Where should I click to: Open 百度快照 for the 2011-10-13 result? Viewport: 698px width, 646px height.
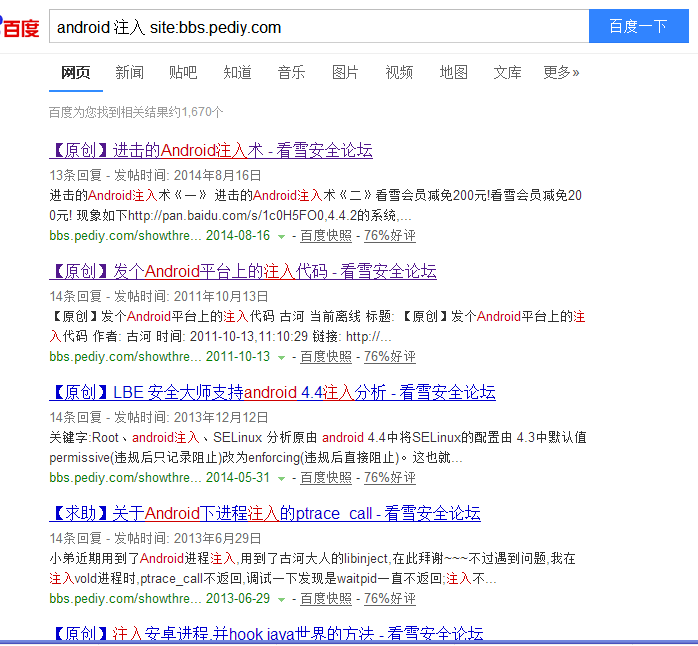click(x=326, y=357)
